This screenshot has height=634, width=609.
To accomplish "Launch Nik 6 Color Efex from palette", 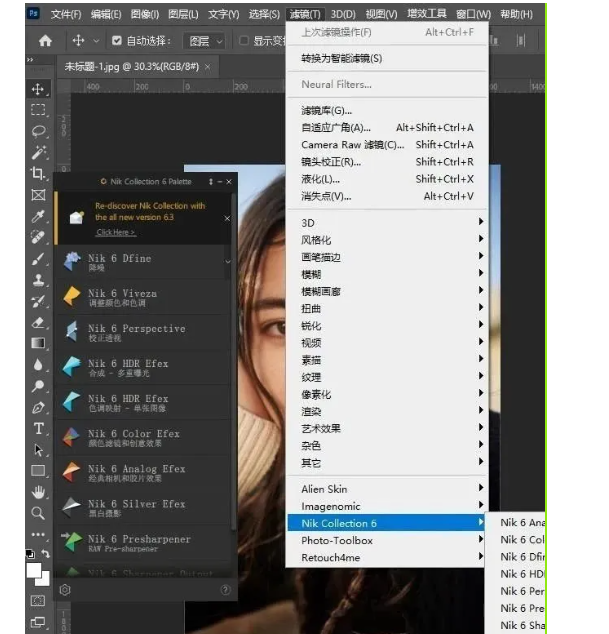I will coord(144,437).
